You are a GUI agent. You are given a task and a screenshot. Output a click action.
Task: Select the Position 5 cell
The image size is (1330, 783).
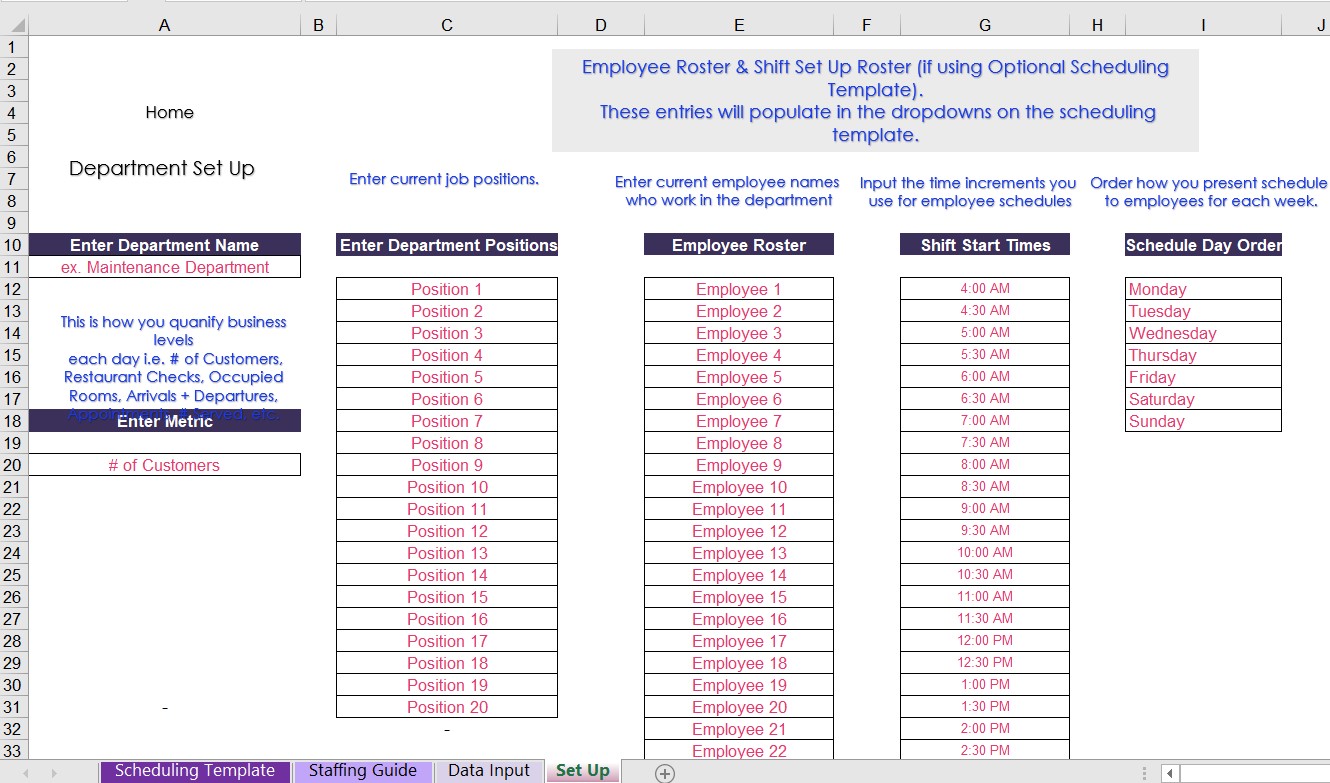(447, 377)
